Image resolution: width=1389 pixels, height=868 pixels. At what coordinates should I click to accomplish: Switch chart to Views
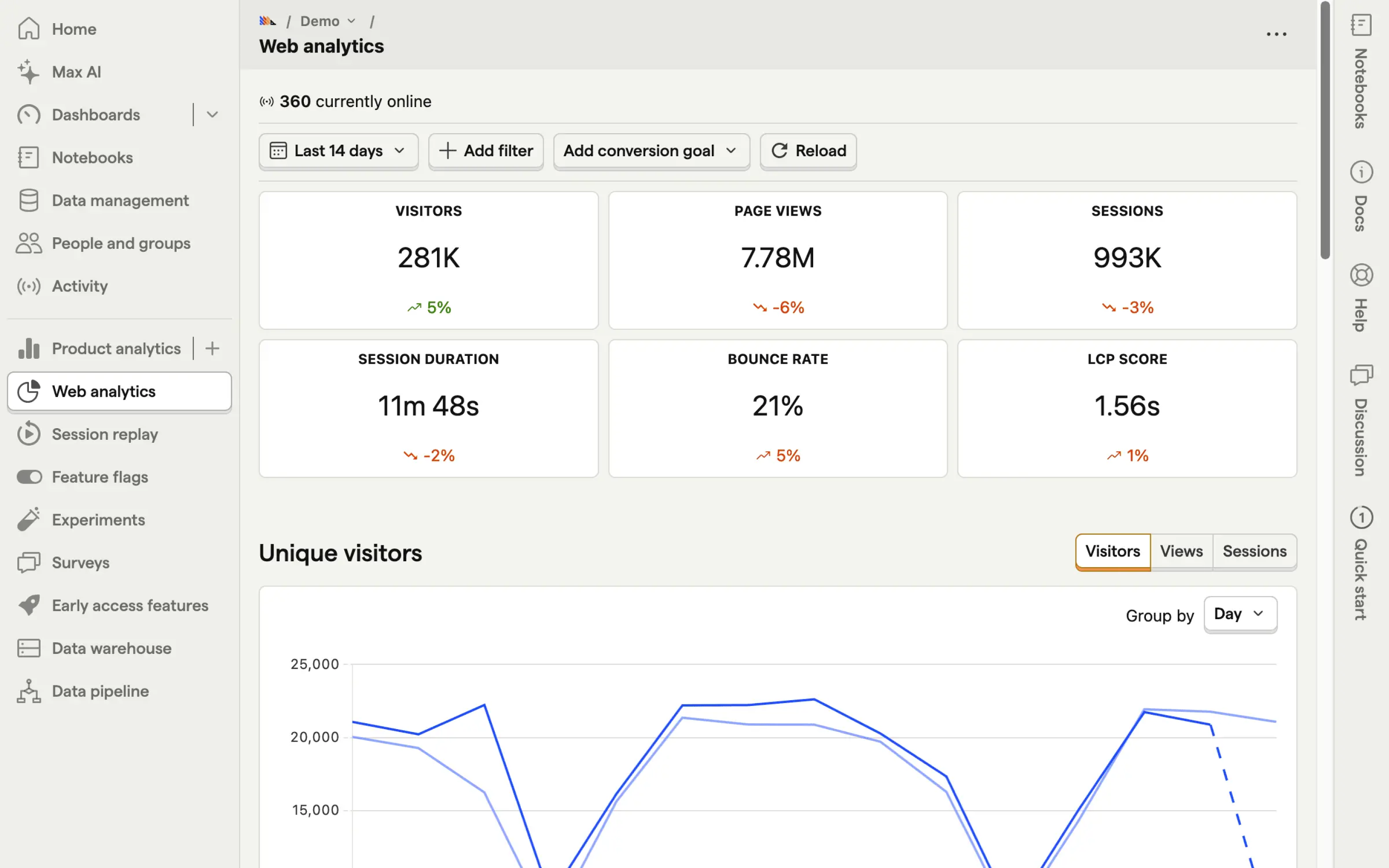point(1181,551)
